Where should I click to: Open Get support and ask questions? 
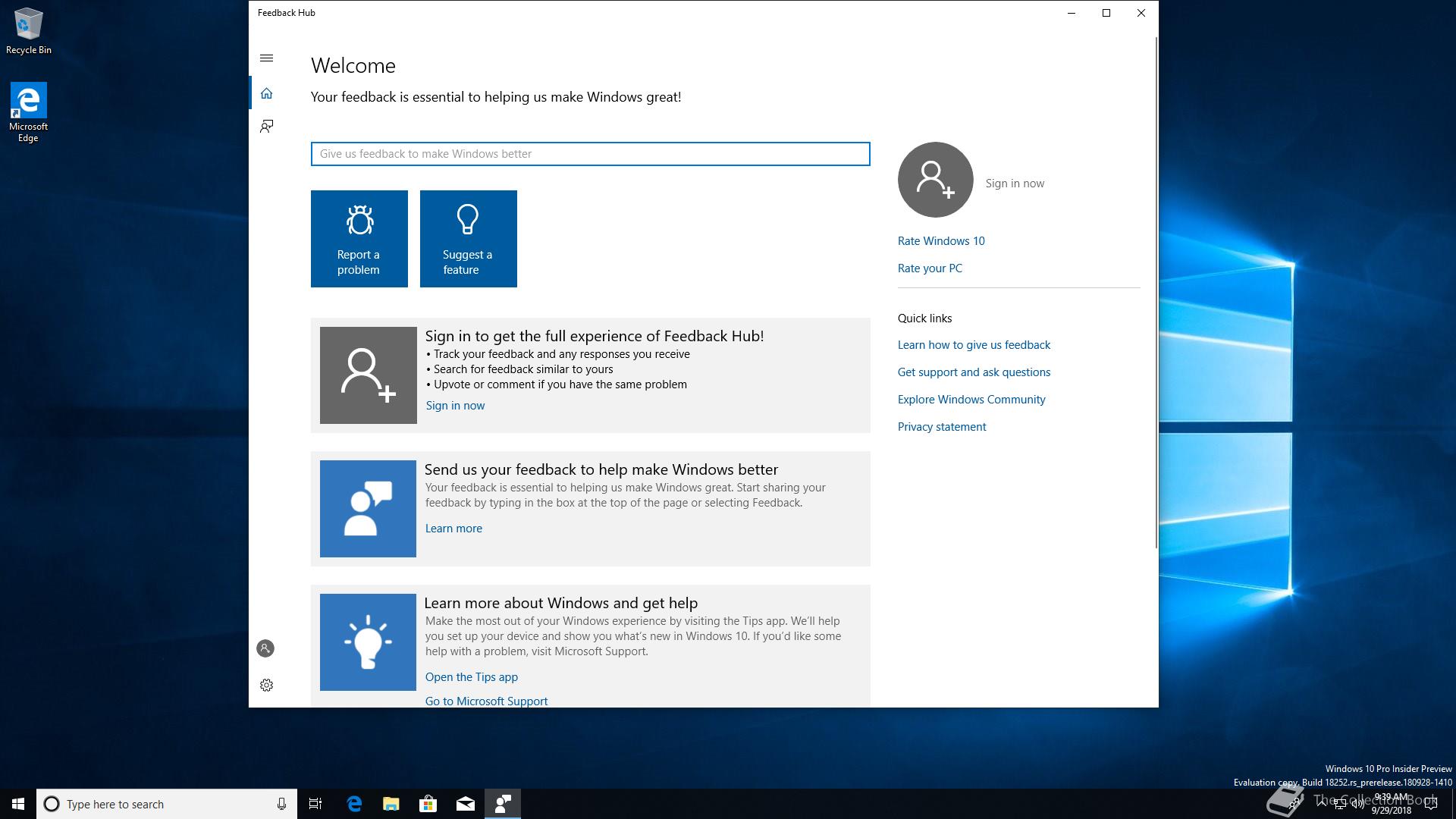(974, 372)
